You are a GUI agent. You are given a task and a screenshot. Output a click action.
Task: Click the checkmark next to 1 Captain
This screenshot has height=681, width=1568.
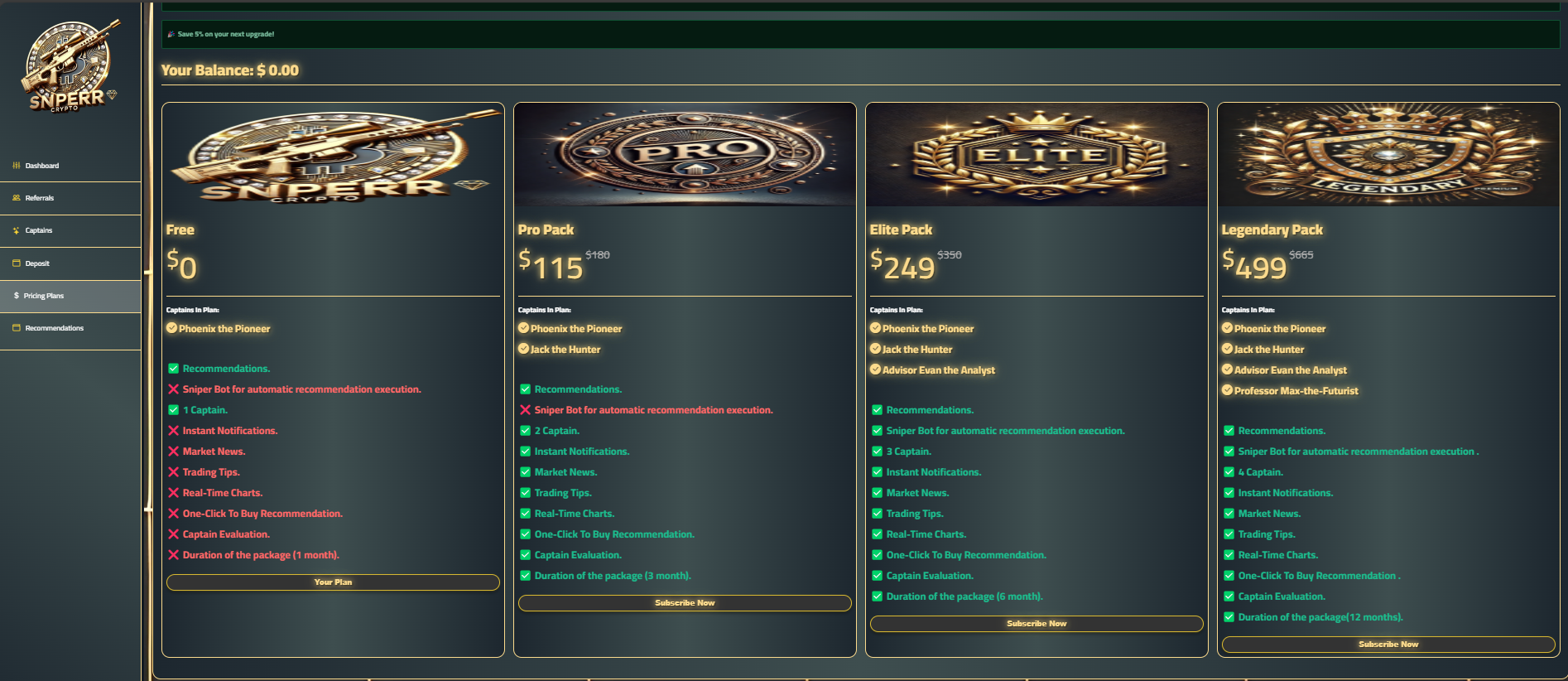click(x=174, y=410)
